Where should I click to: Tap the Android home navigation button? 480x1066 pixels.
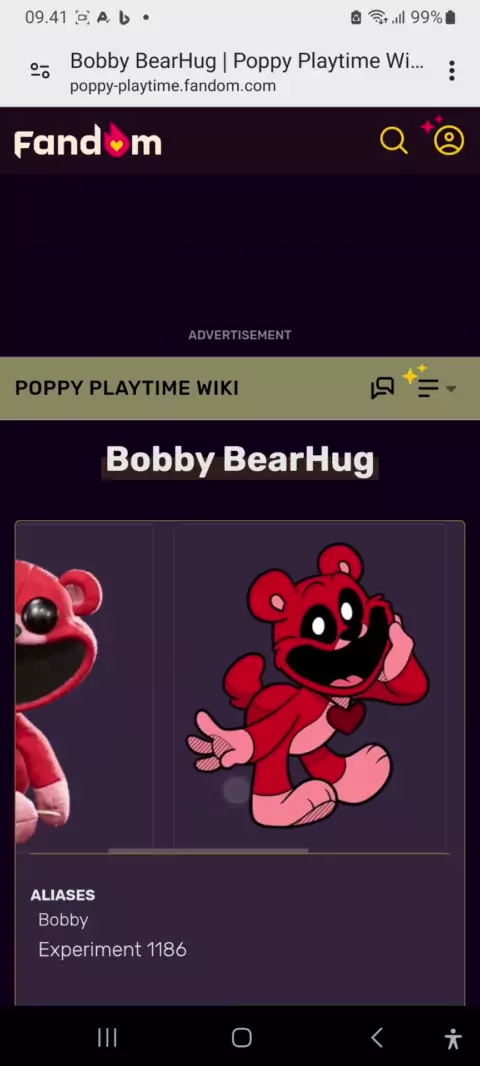241,1037
